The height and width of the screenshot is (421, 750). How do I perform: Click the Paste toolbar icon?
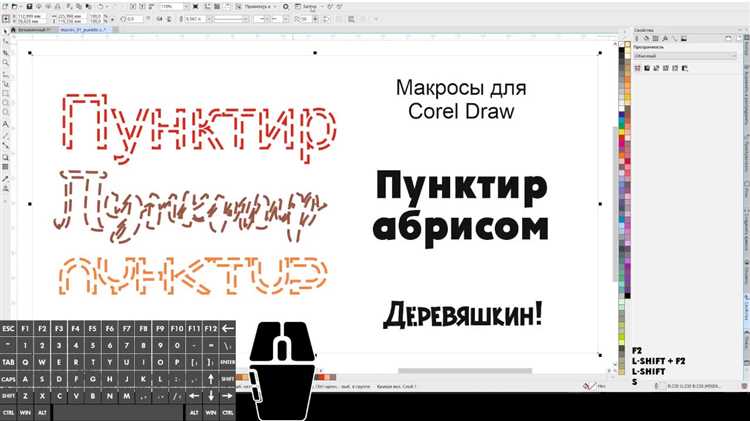point(88,7)
